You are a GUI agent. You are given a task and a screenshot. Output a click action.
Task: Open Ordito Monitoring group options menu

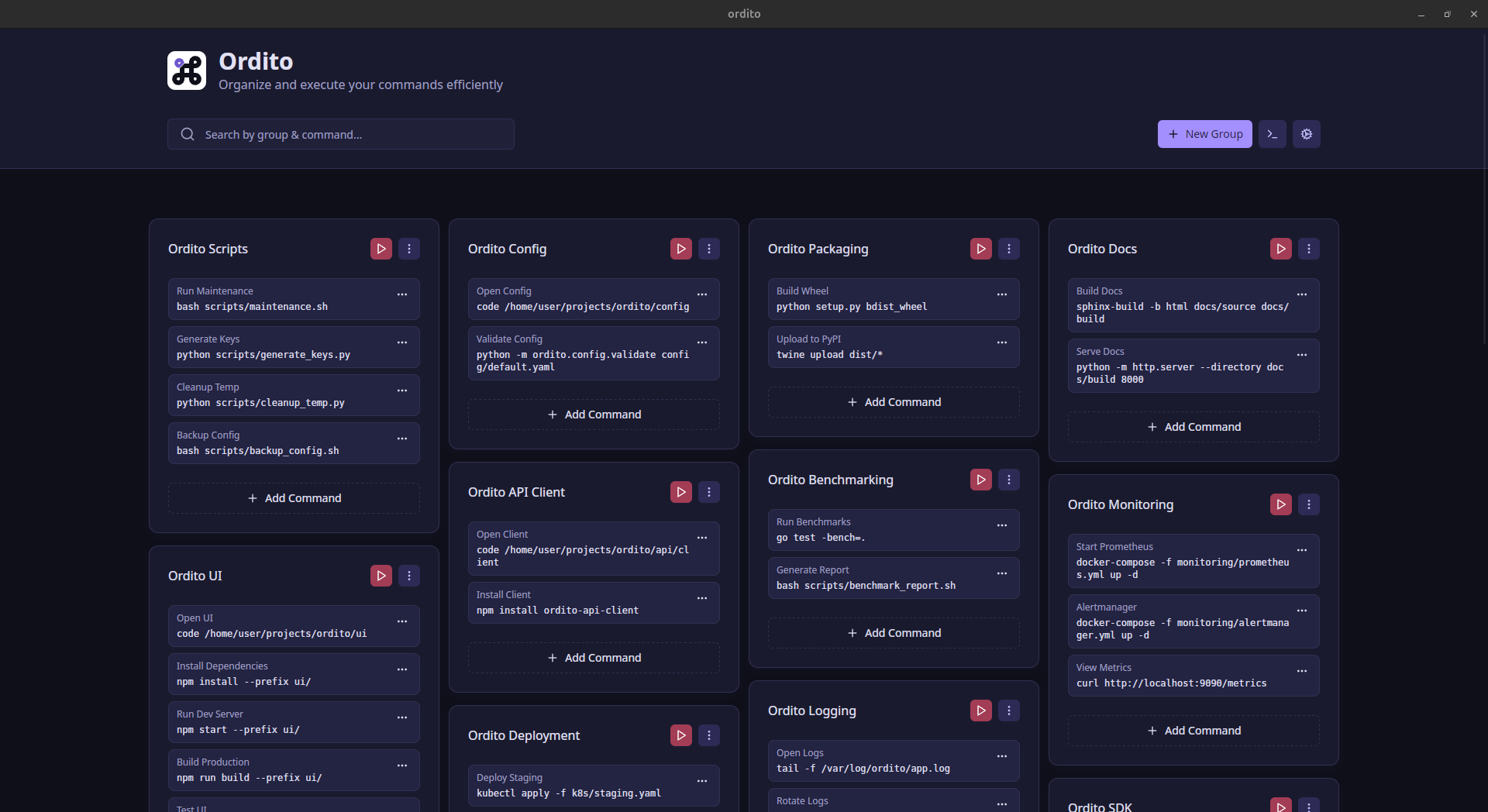click(1309, 504)
